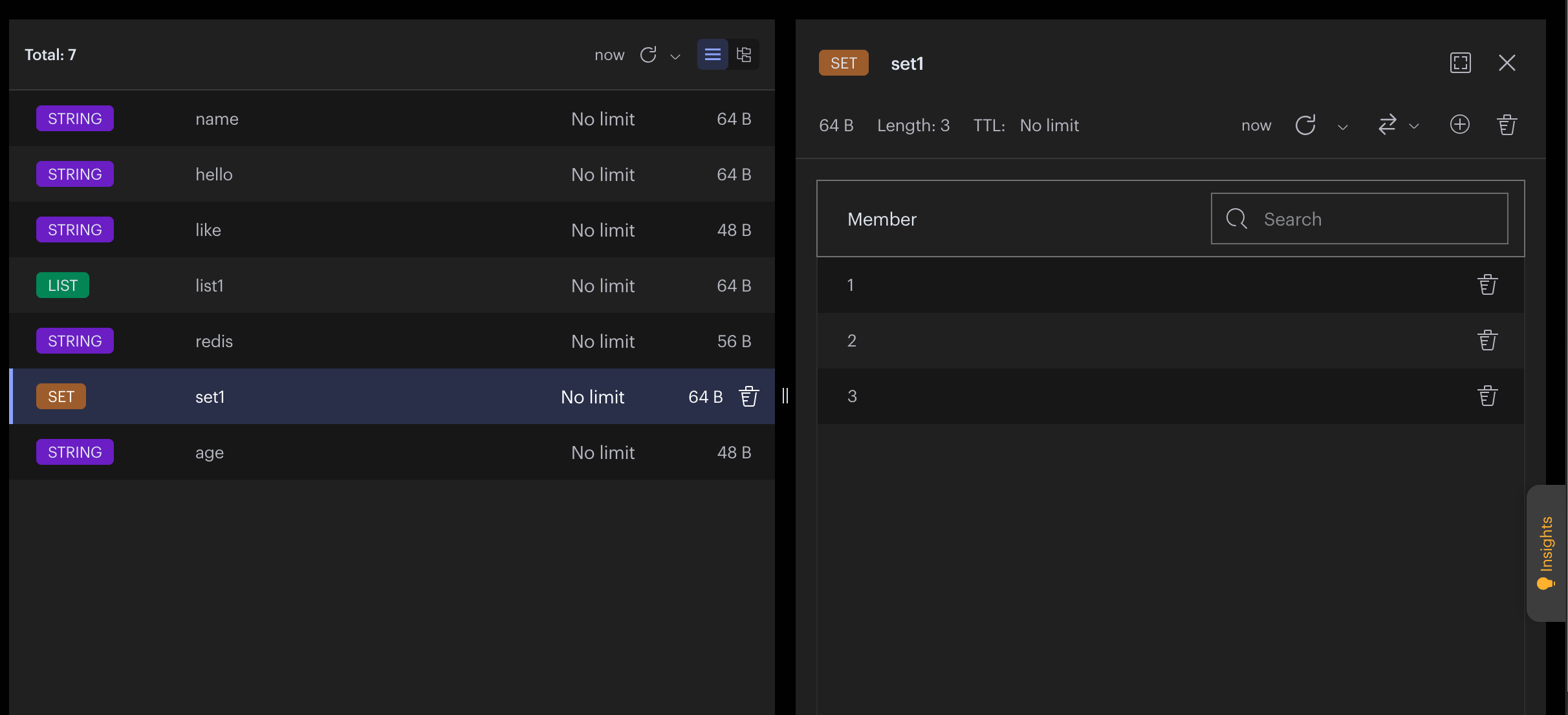Refresh set1 key details
The width and height of the screenshot is (1568, 715).
pyautogui.click(x=1305, y=125)
